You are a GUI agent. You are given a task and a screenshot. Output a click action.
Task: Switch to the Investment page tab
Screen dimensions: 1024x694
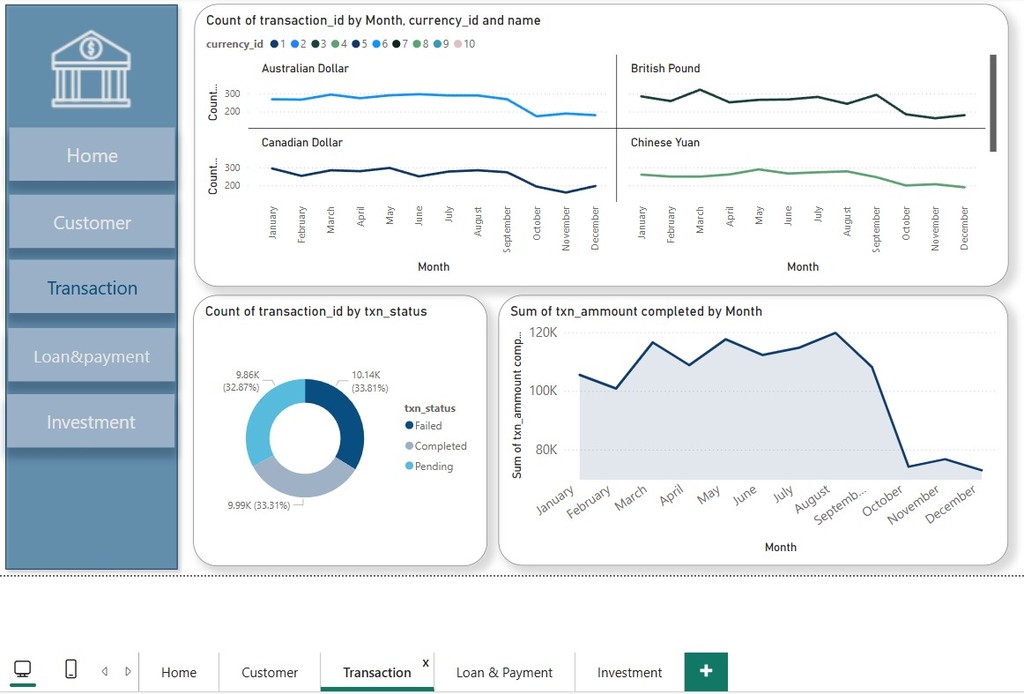click(629, 672)
